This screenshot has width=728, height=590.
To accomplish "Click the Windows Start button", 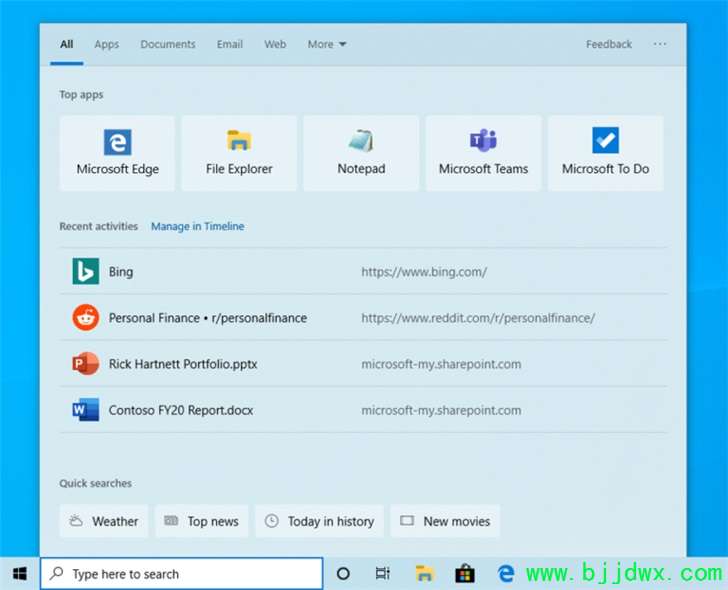I will [x=20, y=574].
